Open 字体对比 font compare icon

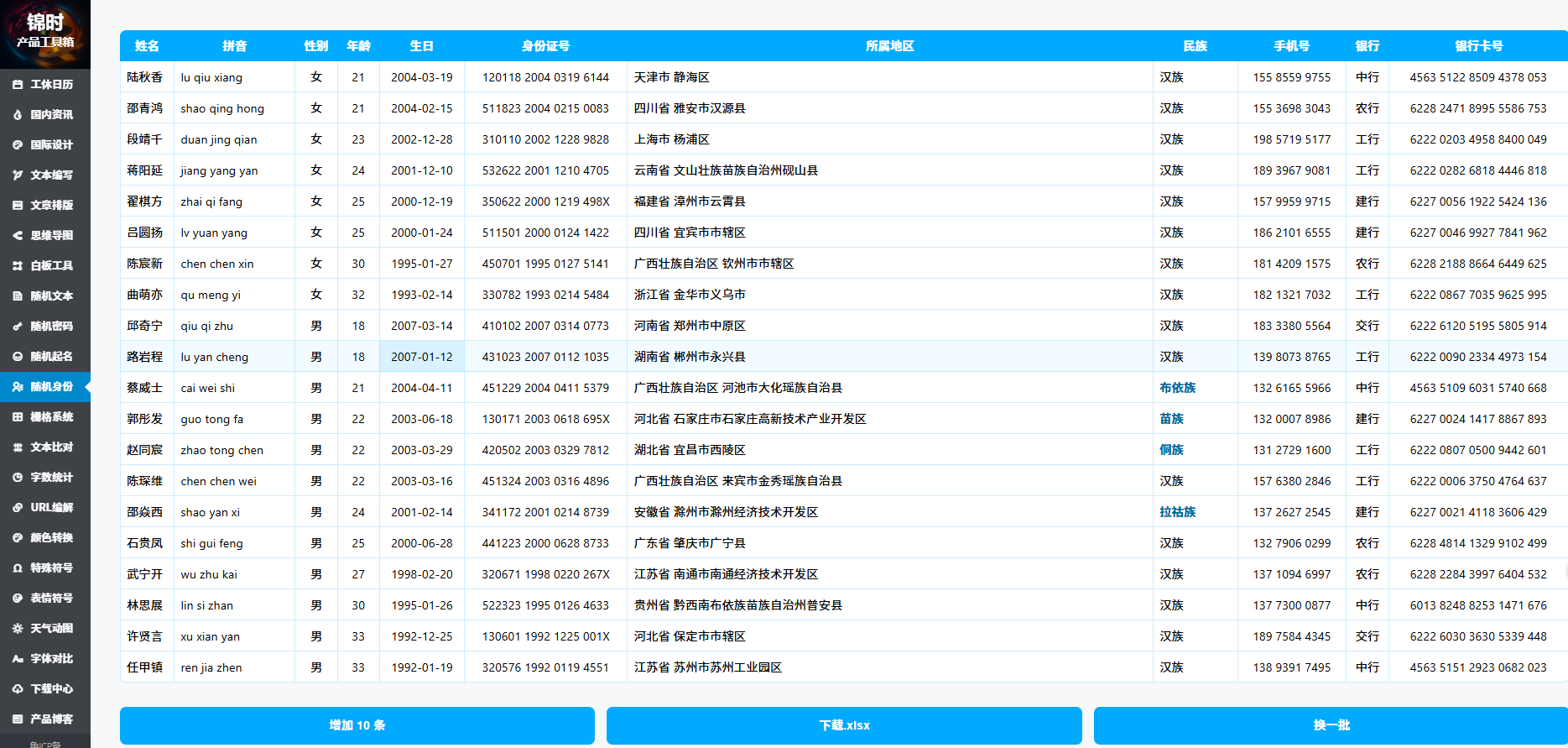[x=18, y=659]
